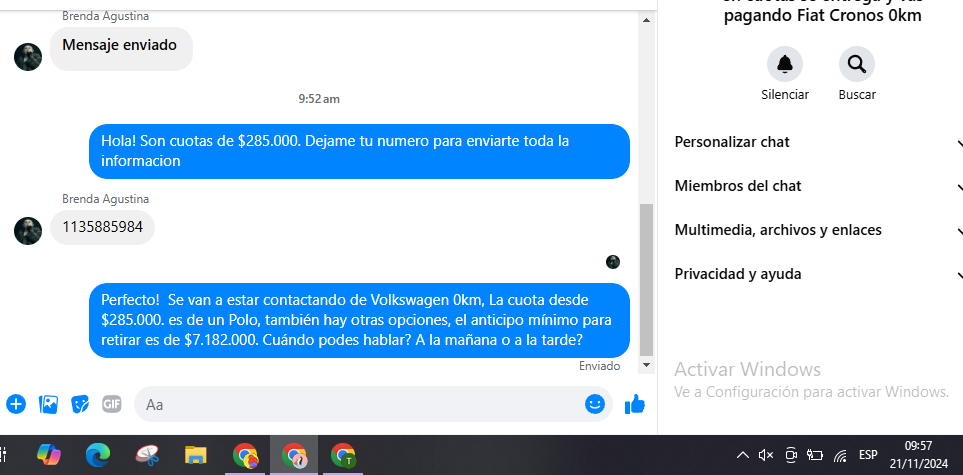Click the 9:52 am timestamp
Viewport: 963px width, 475px height.
pos(319,99)
